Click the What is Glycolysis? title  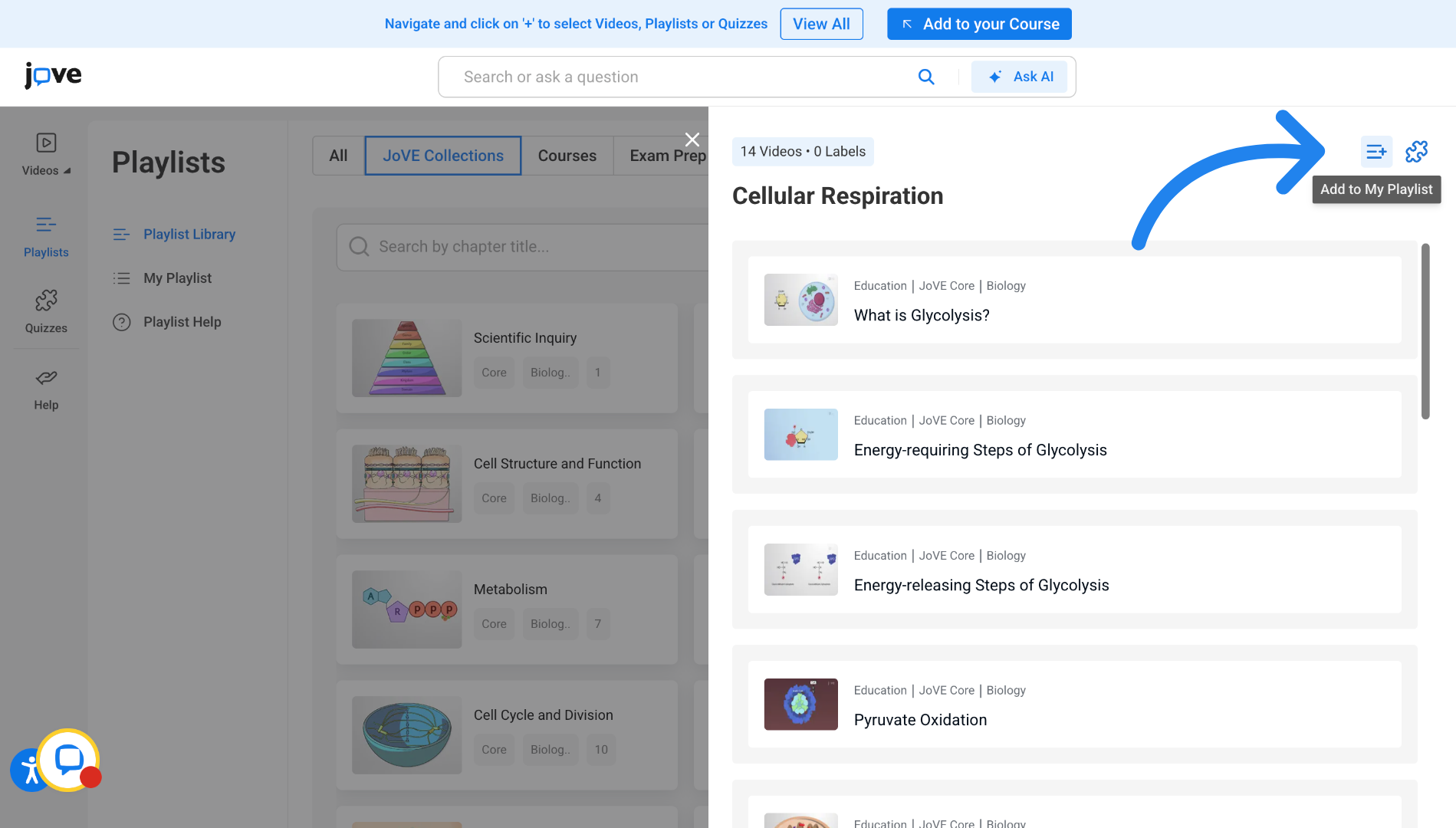[x=922, y=316]
